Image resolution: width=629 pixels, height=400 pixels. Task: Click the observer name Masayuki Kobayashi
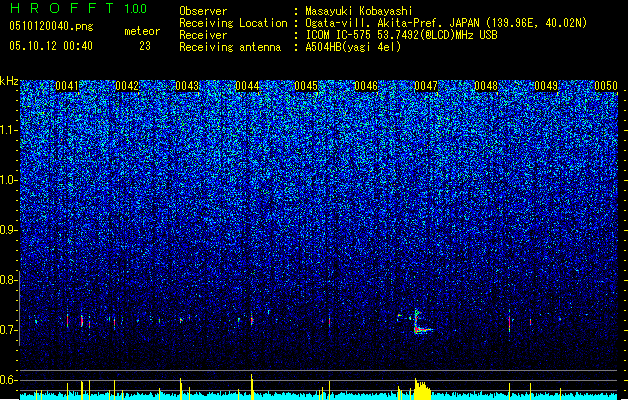coord(359,11)
